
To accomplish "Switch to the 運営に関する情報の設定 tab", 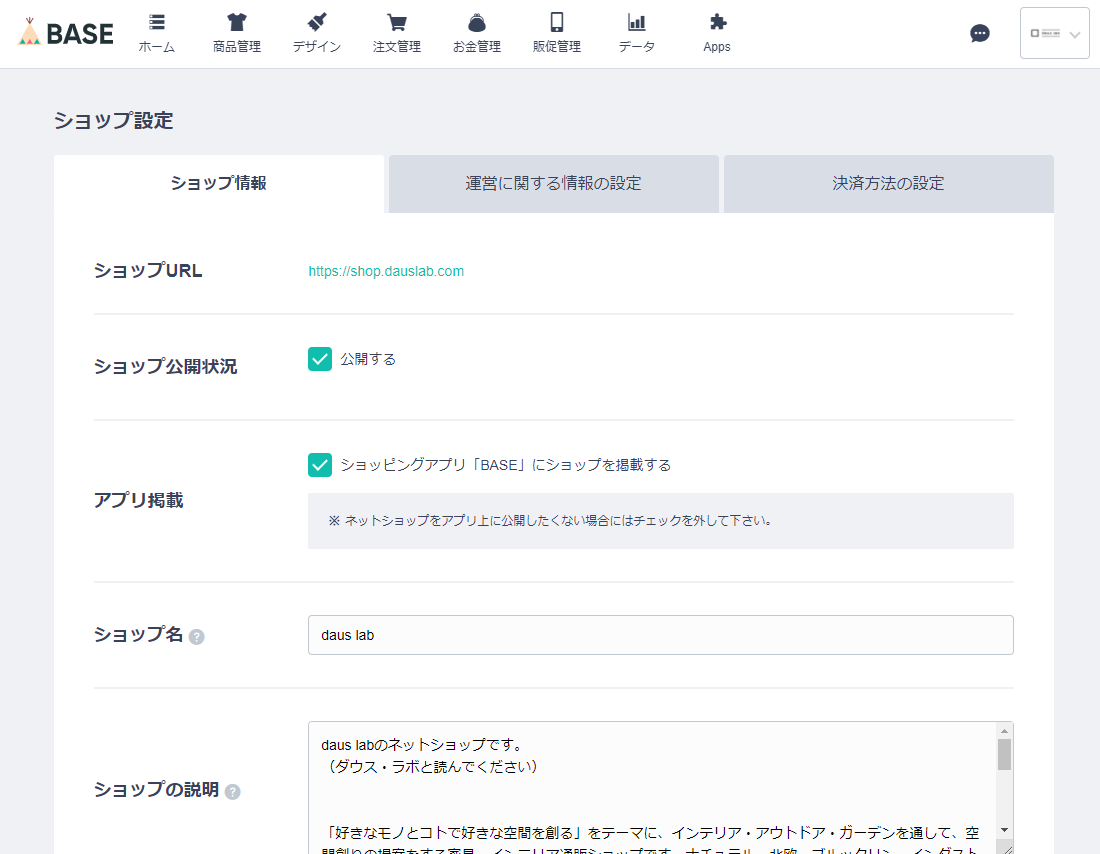I will point(553,184).
